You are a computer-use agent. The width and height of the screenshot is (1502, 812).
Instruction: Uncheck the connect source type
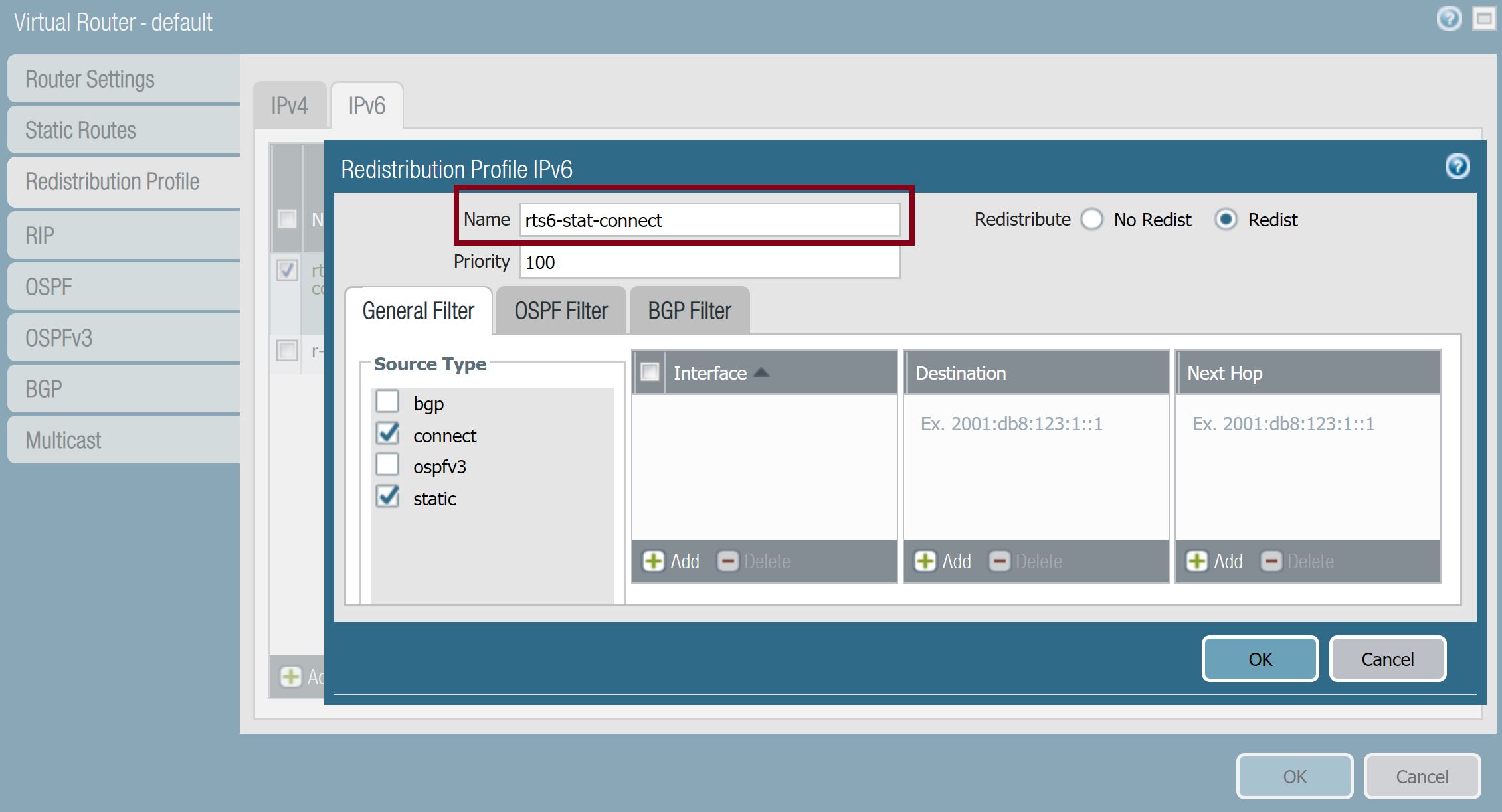pyautogui.click(x=388, y=434)
